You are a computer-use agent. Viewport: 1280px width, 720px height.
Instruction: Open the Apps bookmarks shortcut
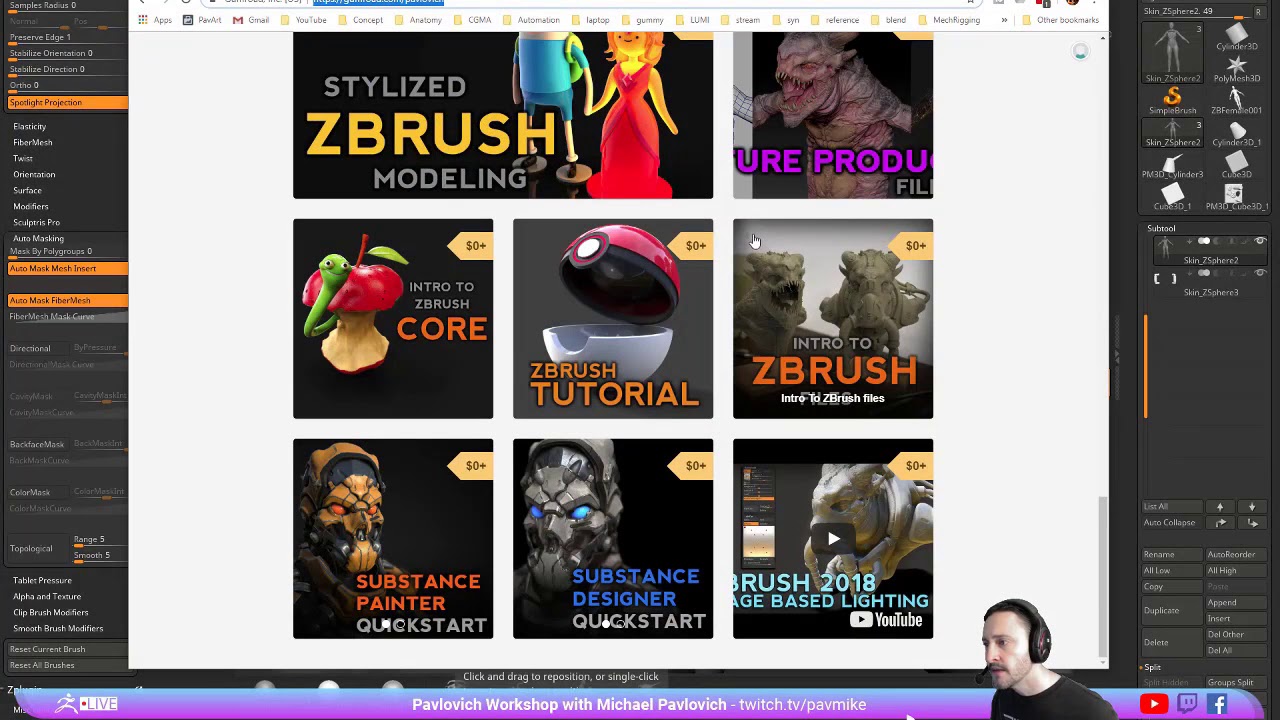click(x=155, y=20)
